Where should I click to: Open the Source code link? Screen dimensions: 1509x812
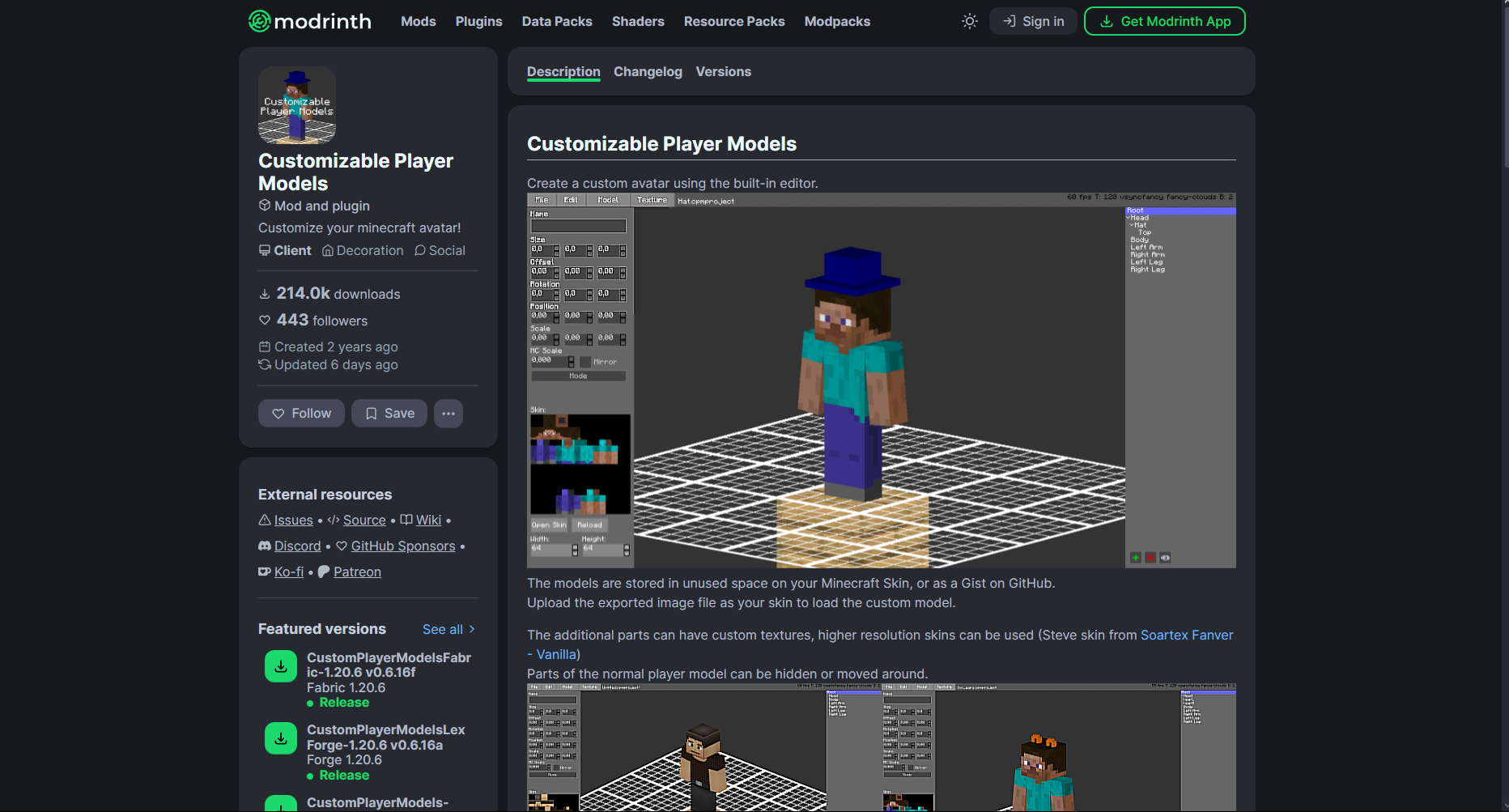[x=364, y=520]
